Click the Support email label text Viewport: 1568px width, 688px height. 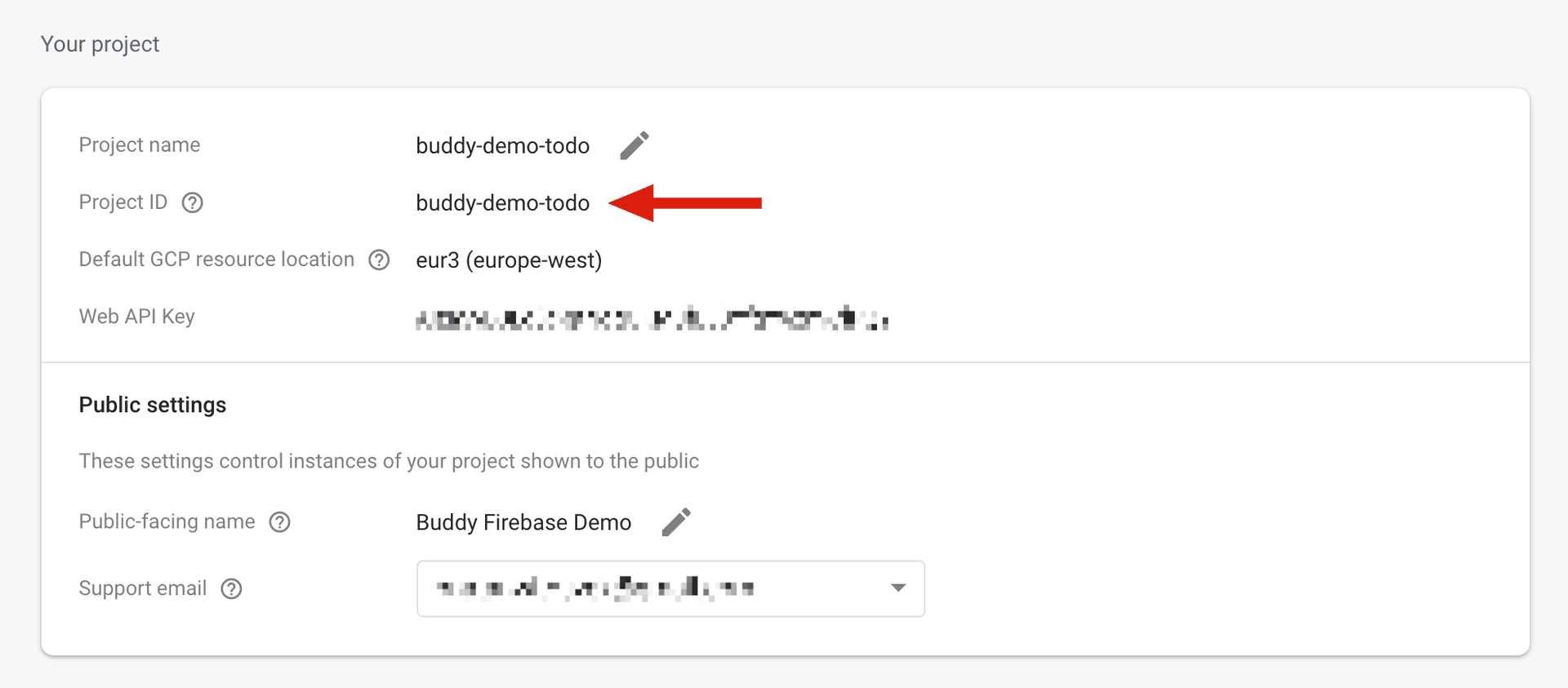tap(143, 588)
